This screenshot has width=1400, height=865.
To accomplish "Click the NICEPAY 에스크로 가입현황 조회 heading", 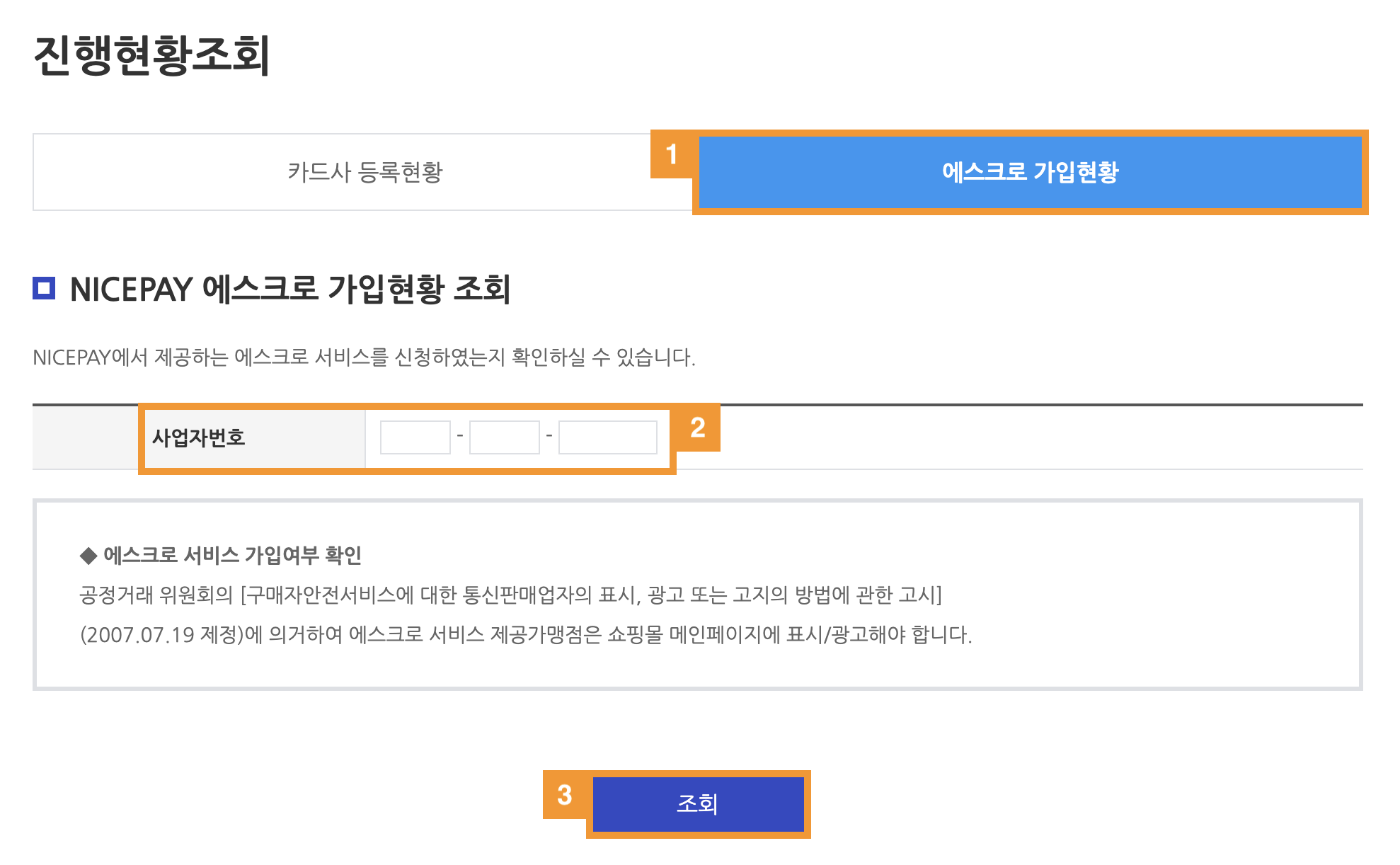I will tap(290, 289).
